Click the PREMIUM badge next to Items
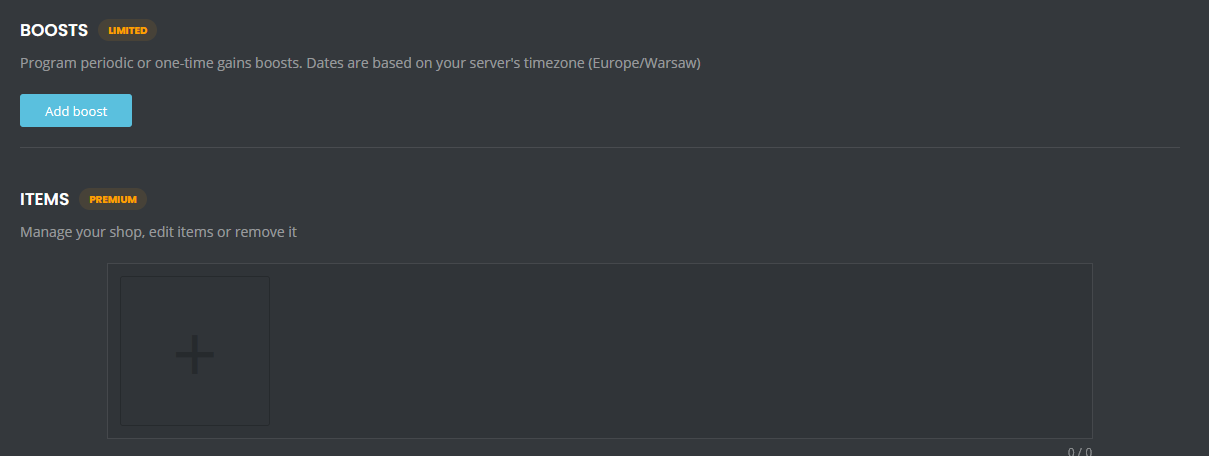 113,199
